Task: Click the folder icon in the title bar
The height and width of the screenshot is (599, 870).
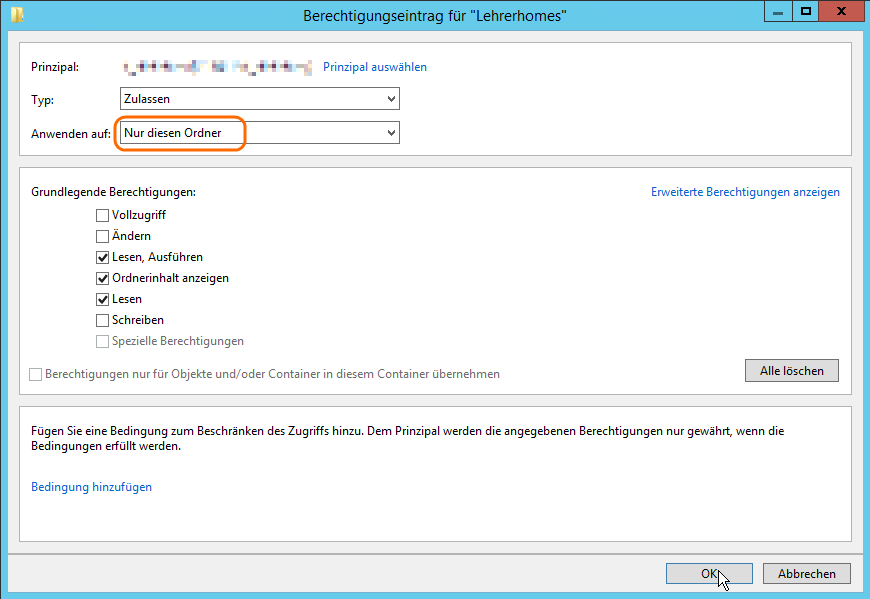Action: [17, 14]
